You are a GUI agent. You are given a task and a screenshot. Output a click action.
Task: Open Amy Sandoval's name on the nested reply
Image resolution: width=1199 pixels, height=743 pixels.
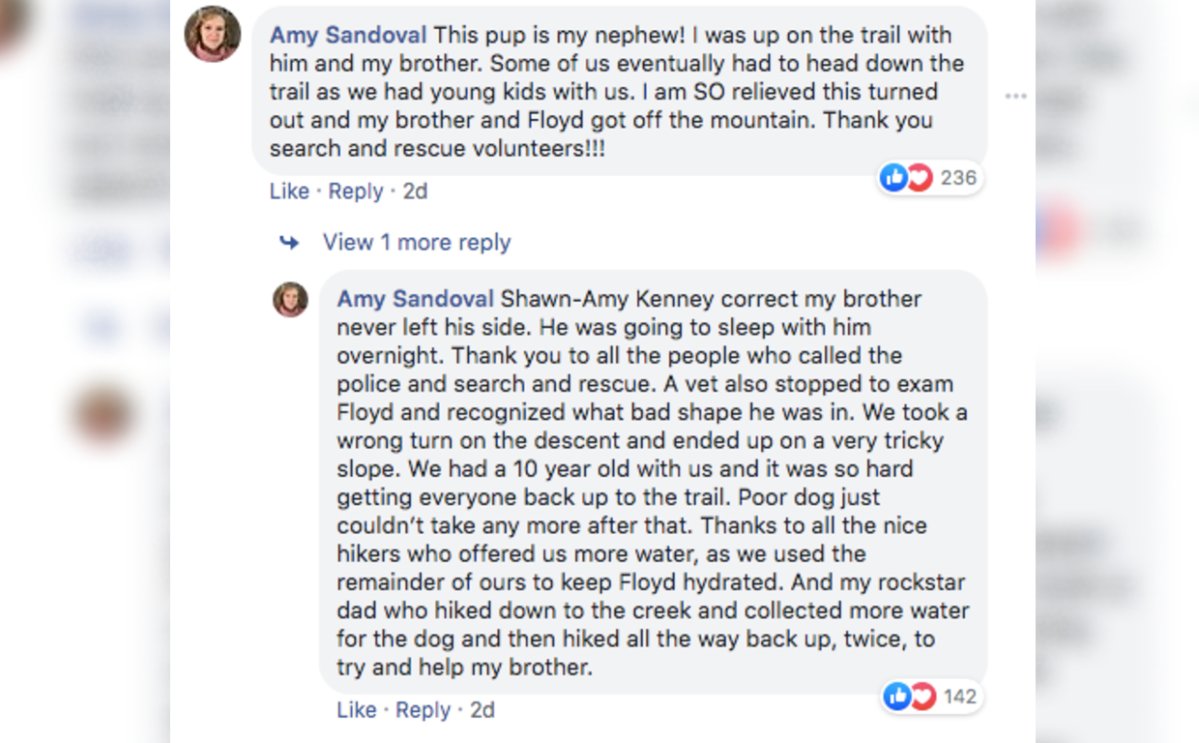click(415, 299)
